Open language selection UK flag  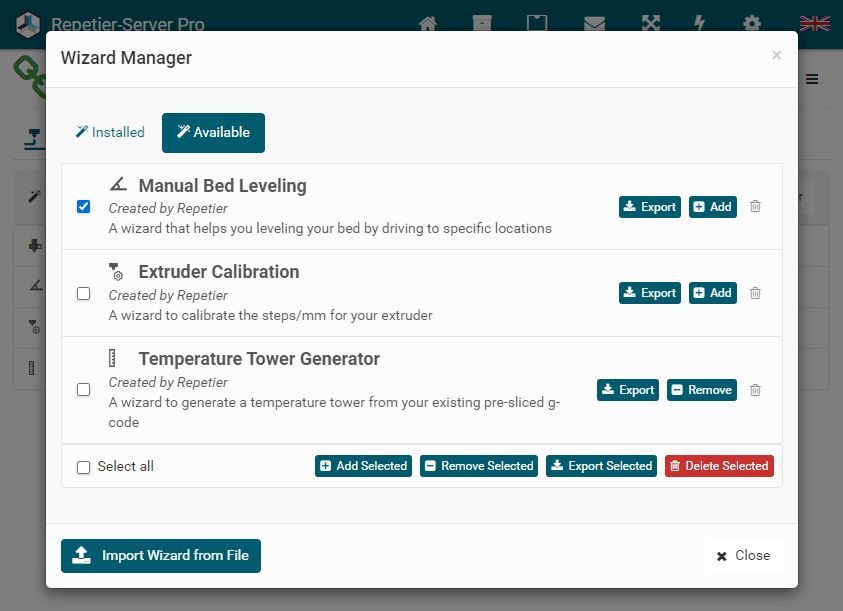point(814,24)
